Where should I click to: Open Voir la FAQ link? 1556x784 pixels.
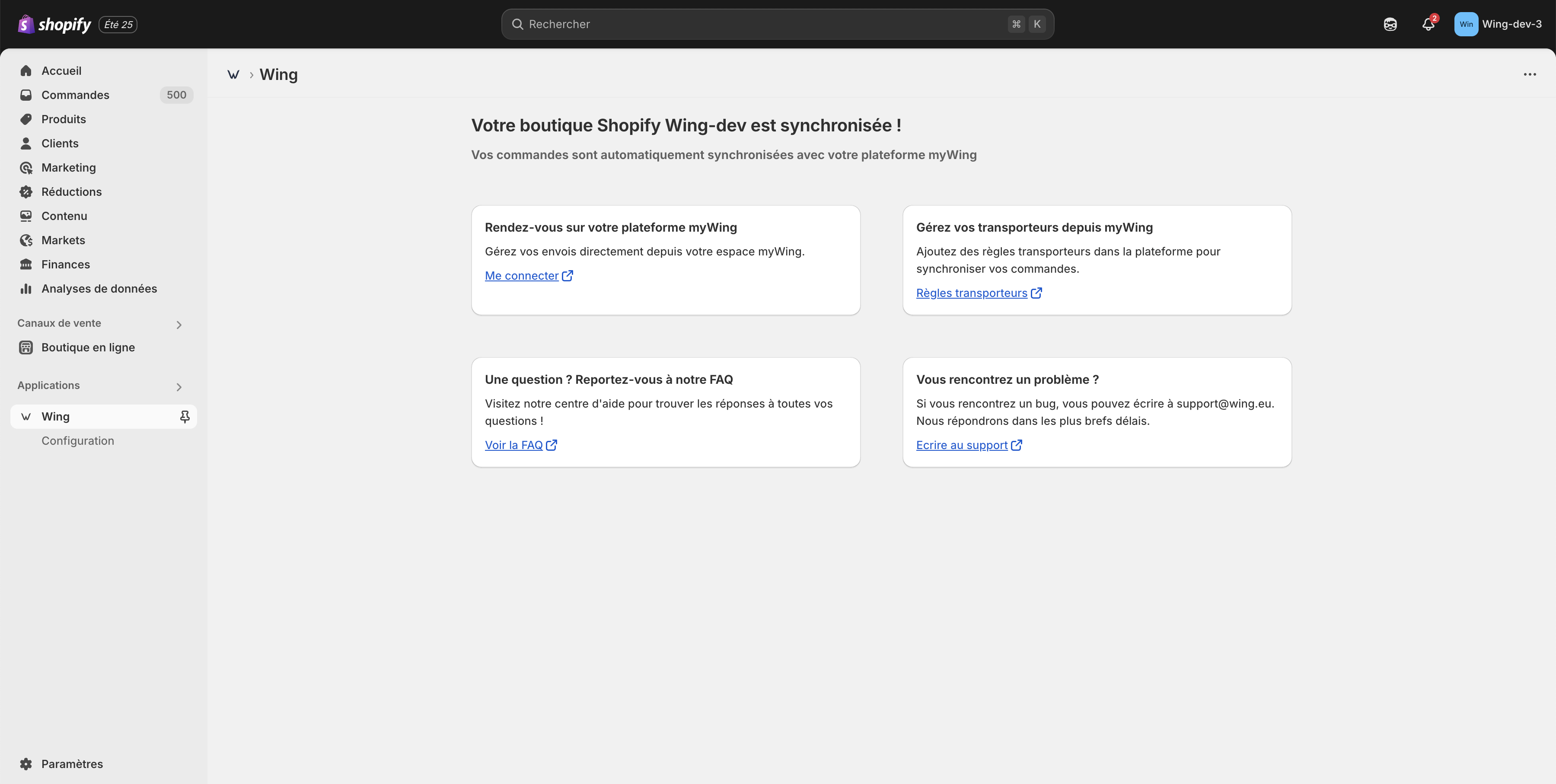(x=514, y=445)
